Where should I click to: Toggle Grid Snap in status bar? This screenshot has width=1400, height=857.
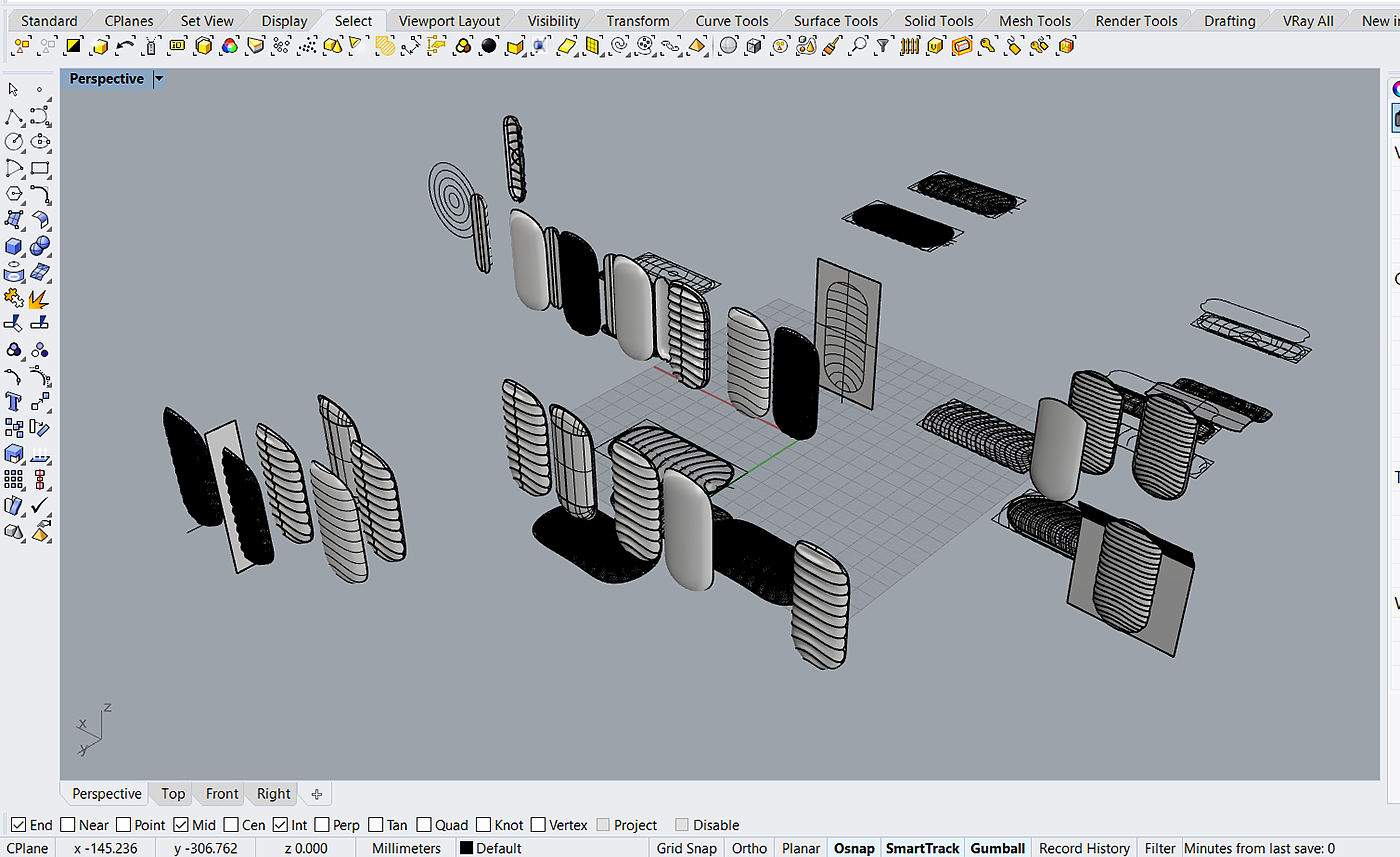coord(686,848)
